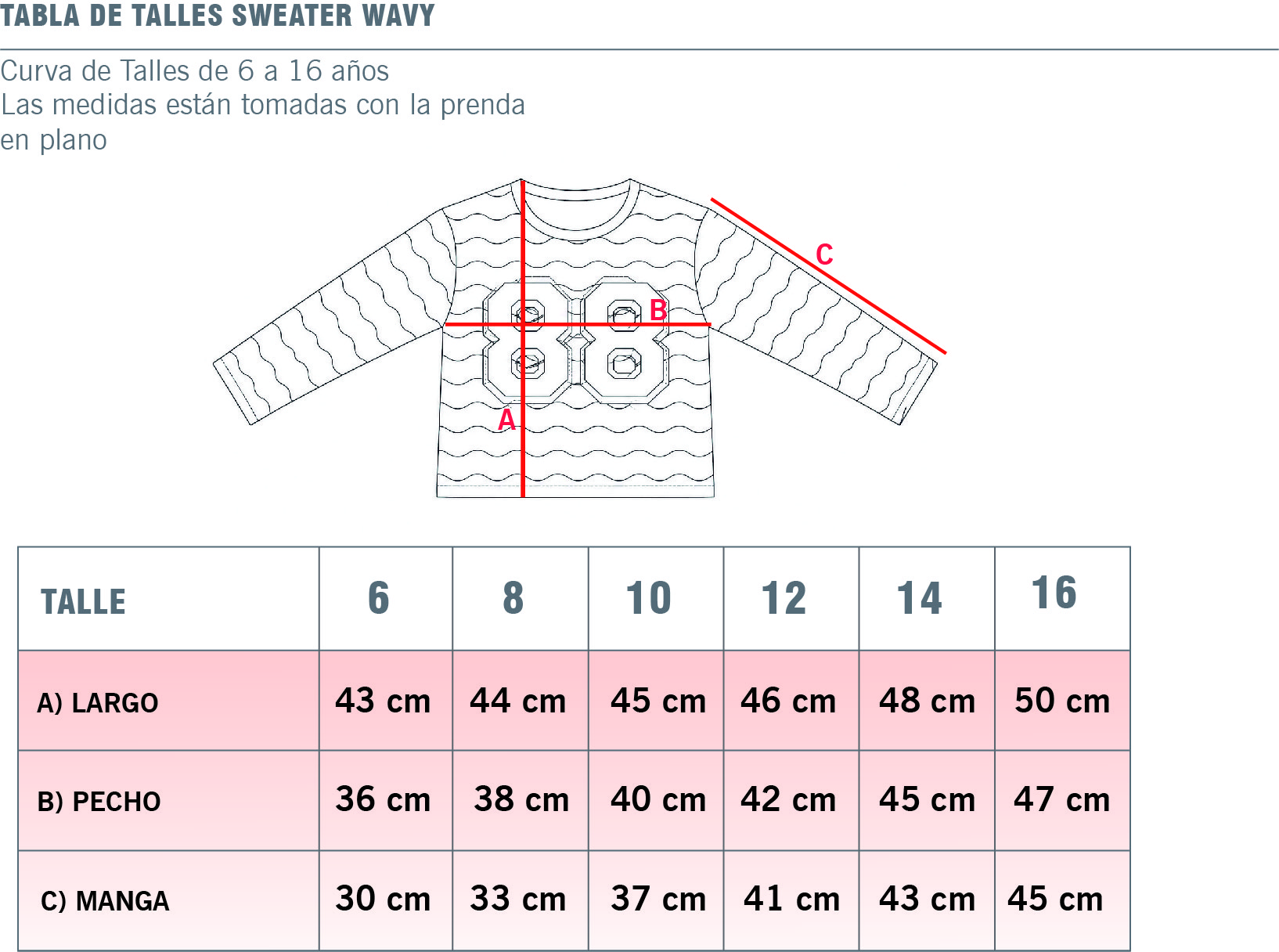
Task: Click the red letter C sleeve label
Action: [x=824, y=254]
